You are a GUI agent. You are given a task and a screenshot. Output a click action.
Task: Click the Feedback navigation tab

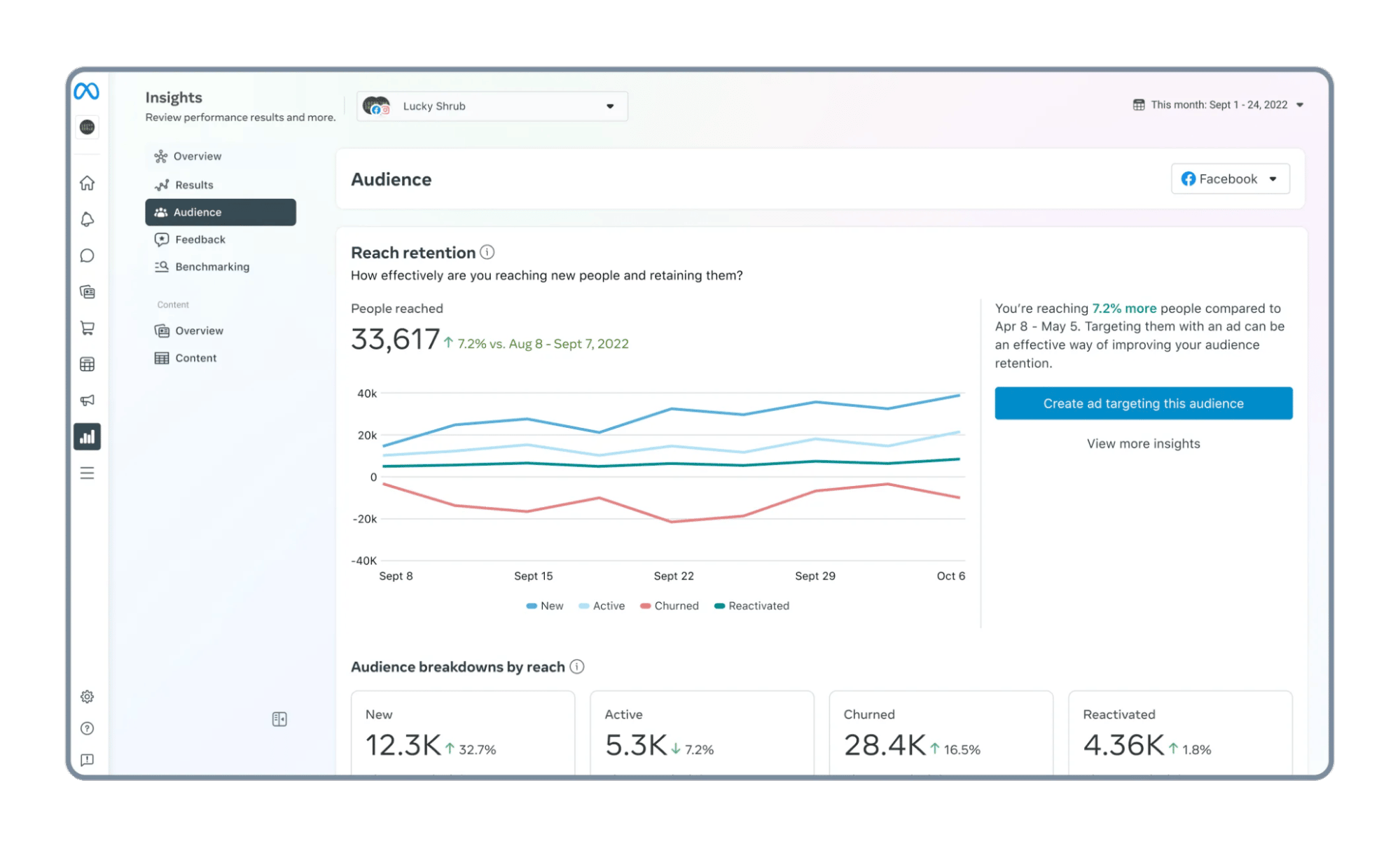pos(200,239)
